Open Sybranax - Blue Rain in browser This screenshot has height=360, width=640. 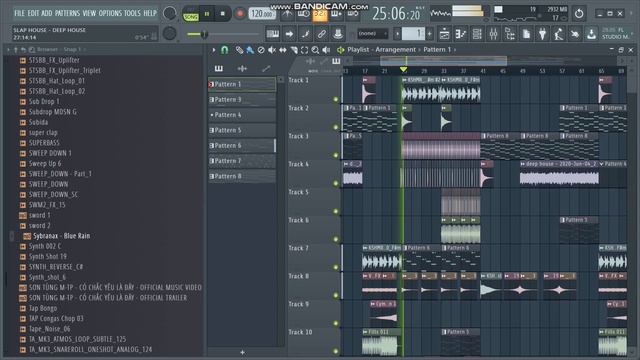pyautogui.click(x=62, y=236)
